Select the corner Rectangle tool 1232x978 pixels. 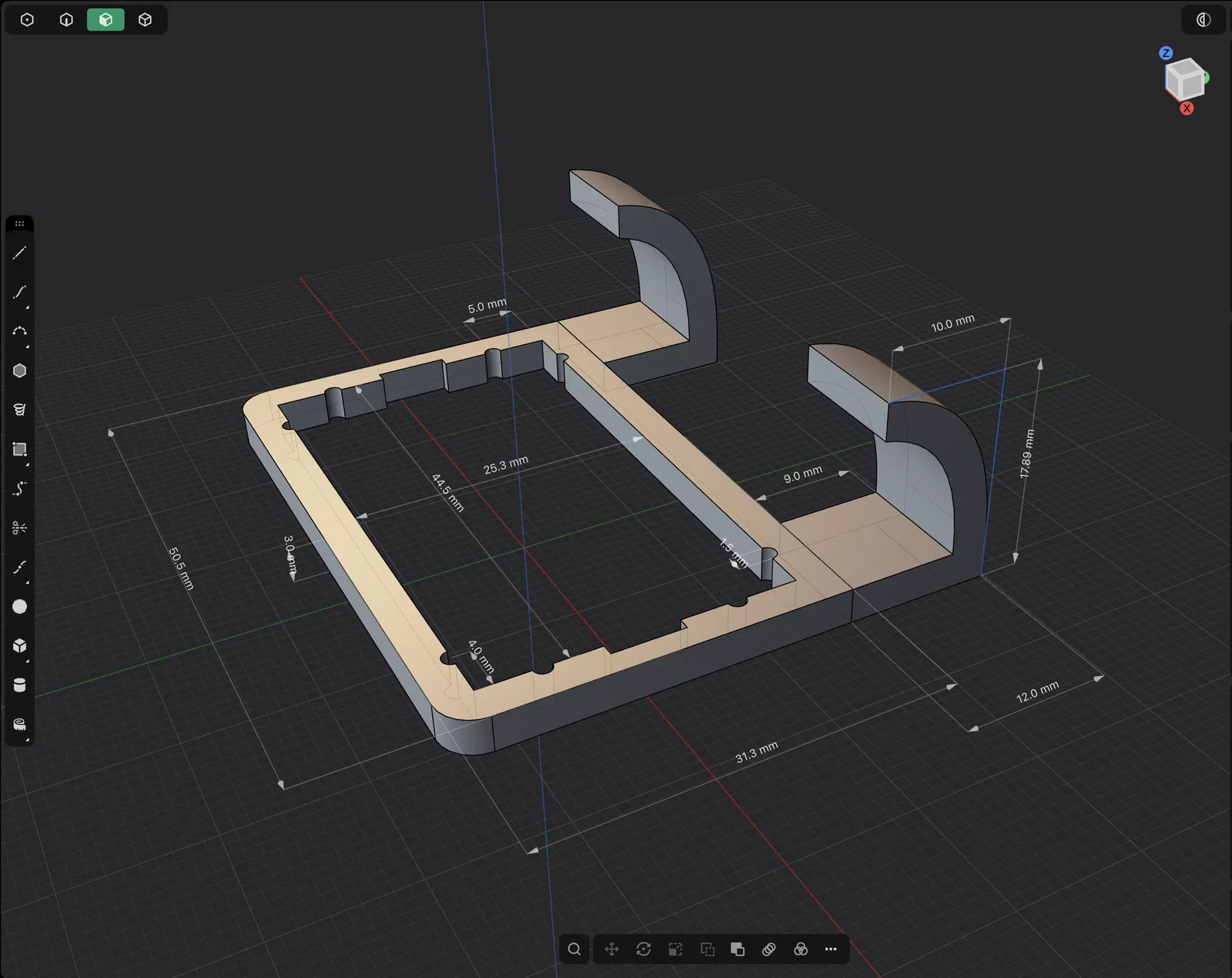pos(20,449)
